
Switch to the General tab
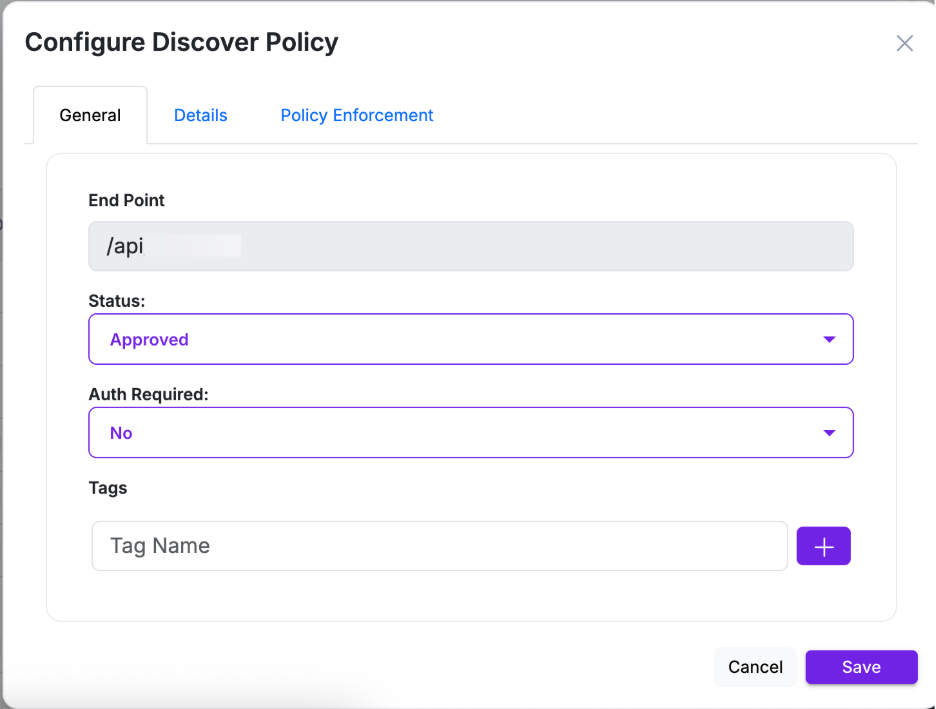pyautogui.click(x=90, y=115)
